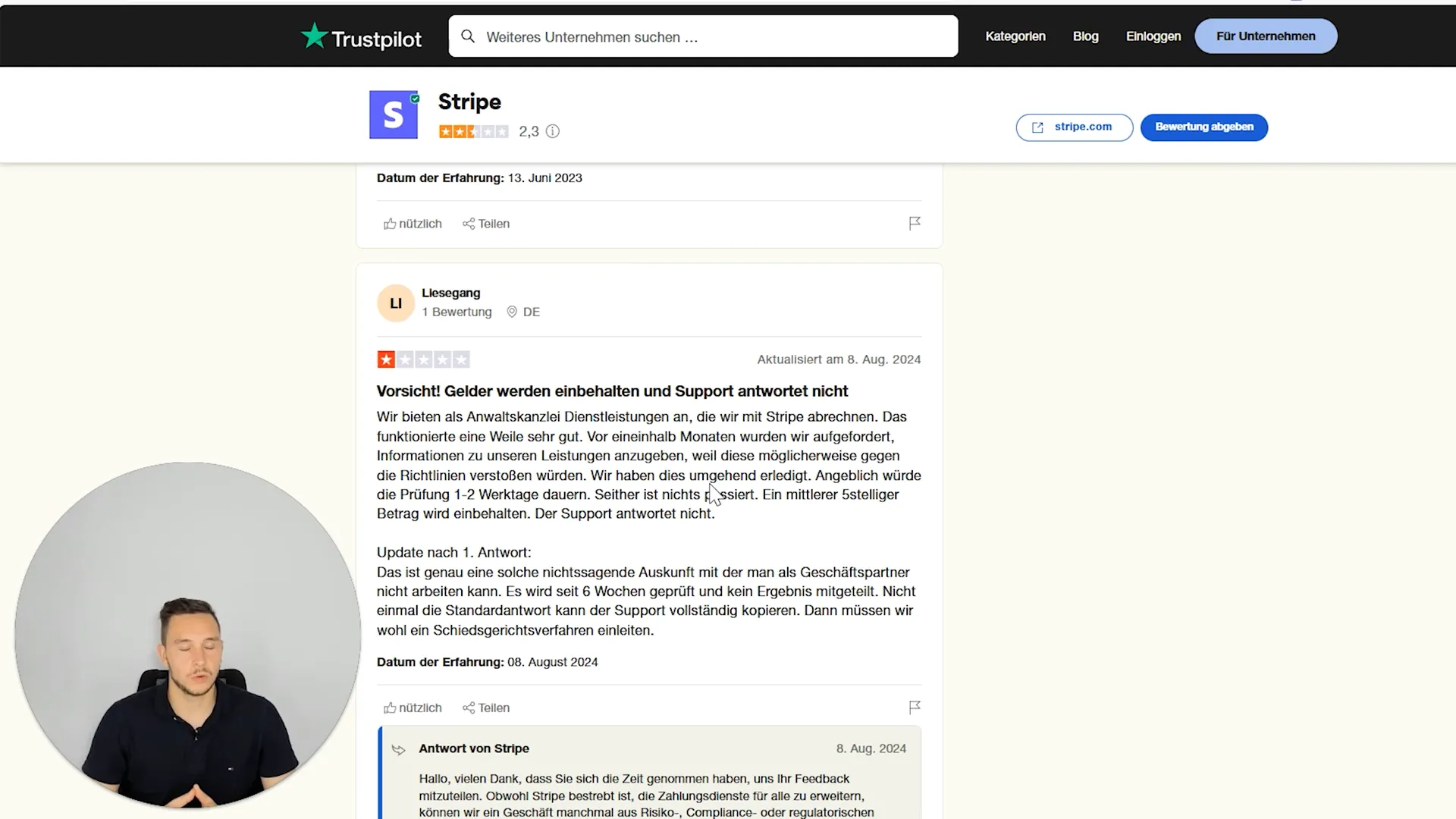This screenshot has height=819, width=1456.
Task: Click 'Datum der Erfahrung: 13. Juni 2023'
Action: point(479,178)
